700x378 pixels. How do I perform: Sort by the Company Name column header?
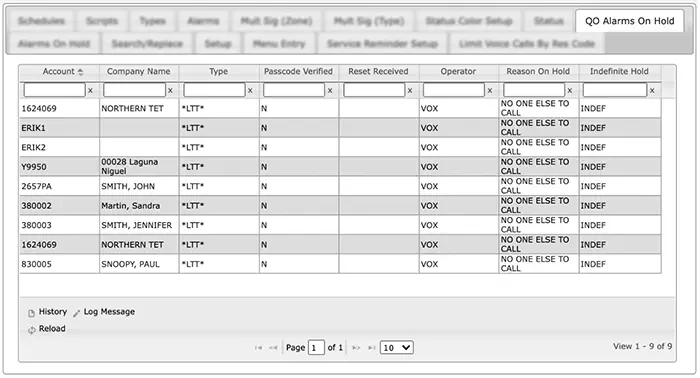138,71
